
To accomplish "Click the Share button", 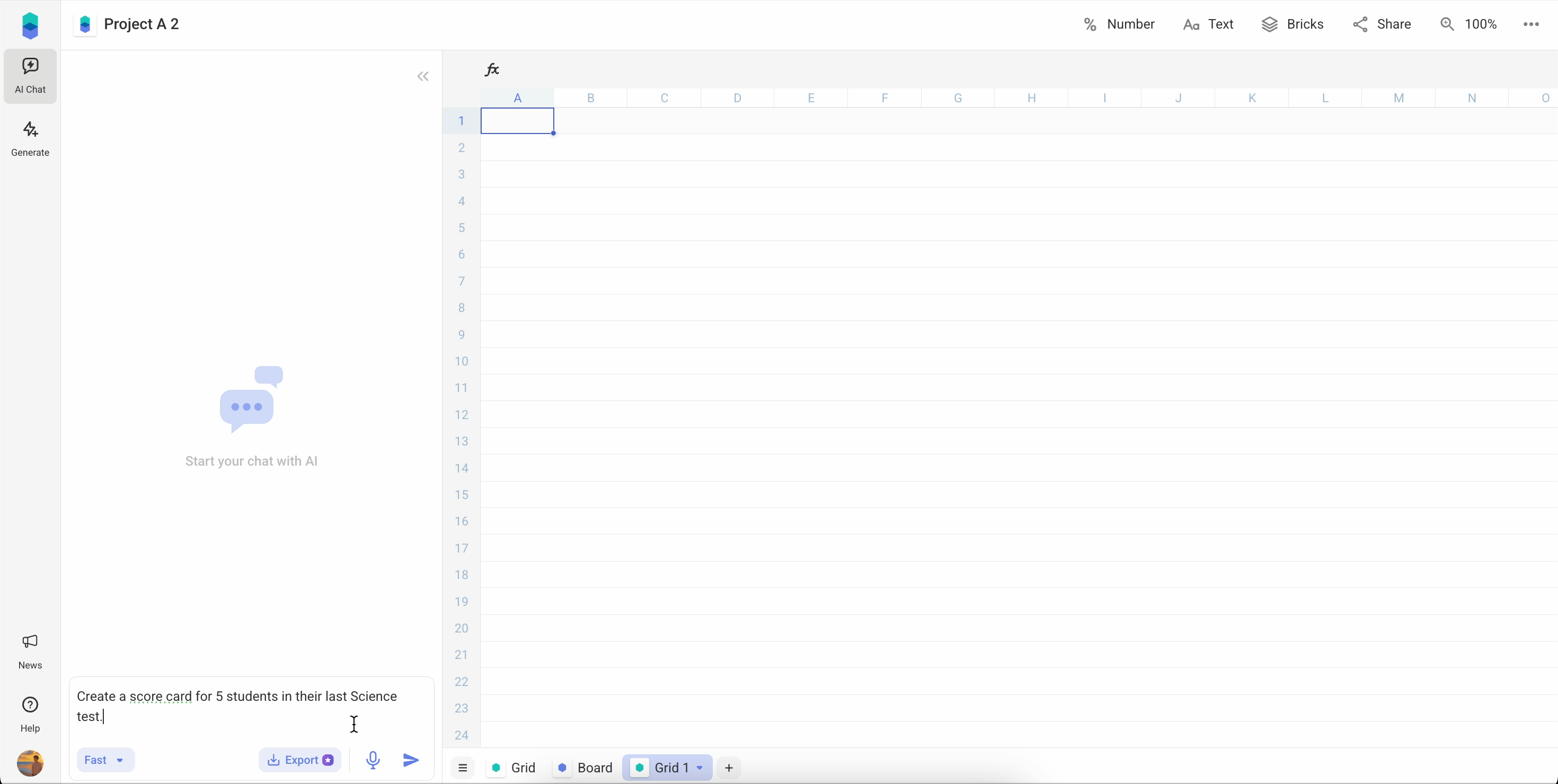I will [x=1382, y=24].
